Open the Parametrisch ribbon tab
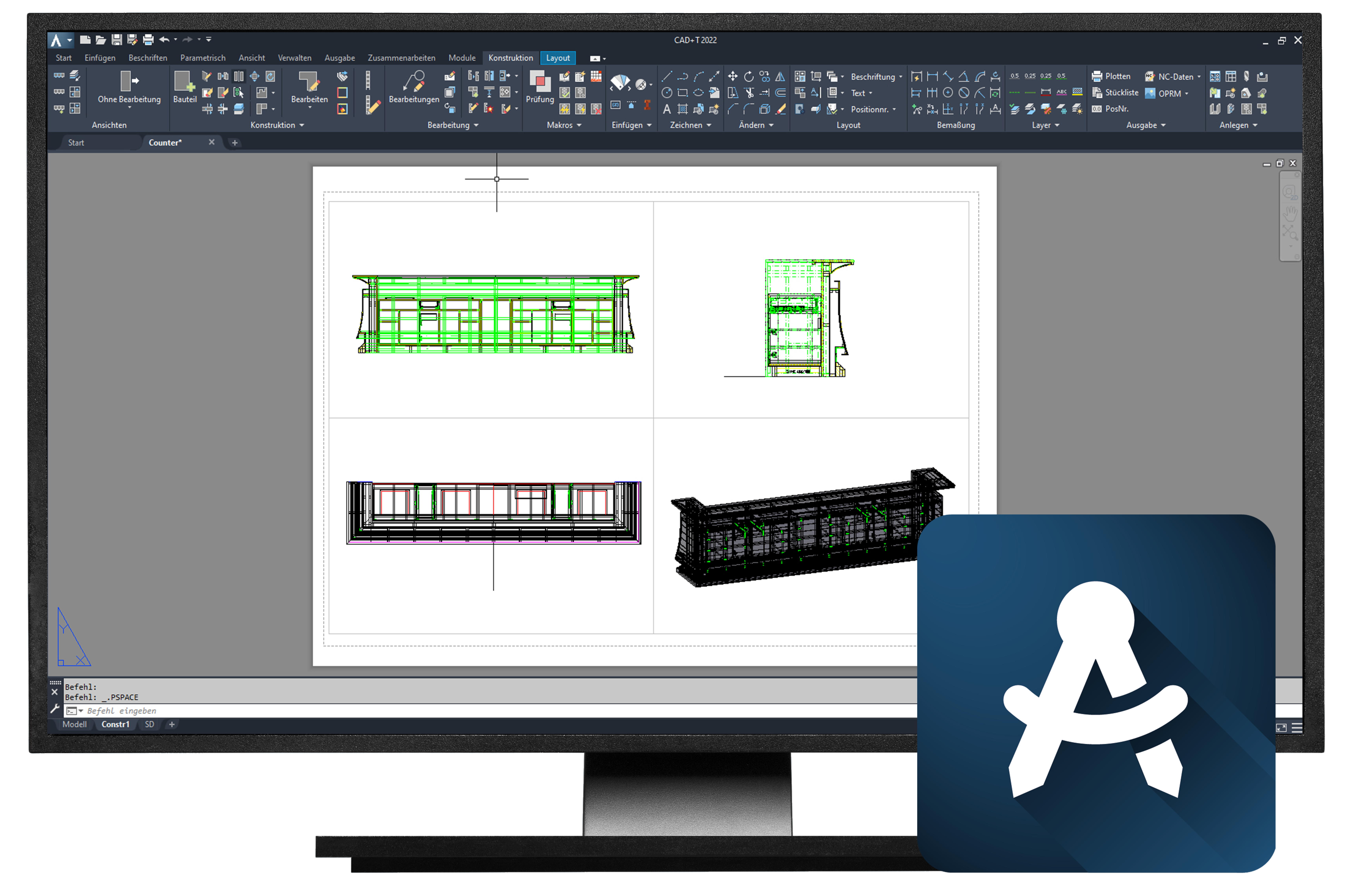Viewport: 1352px width, 896px height. 203,58
